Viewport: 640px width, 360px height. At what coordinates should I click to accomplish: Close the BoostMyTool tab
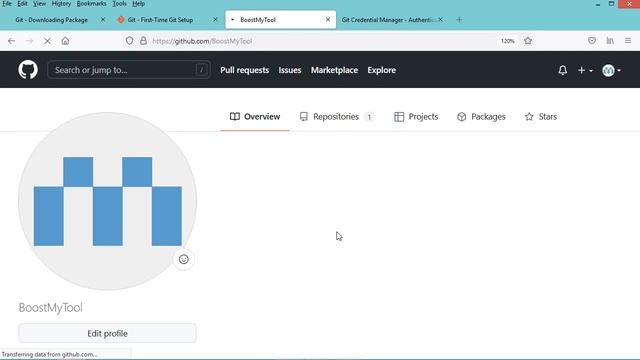tap(328, 20)
